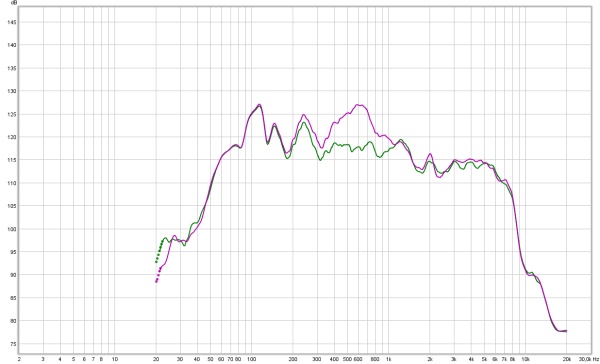
Task: Click the 1k tick label on the frequency axis
Action: coord(389,359)
